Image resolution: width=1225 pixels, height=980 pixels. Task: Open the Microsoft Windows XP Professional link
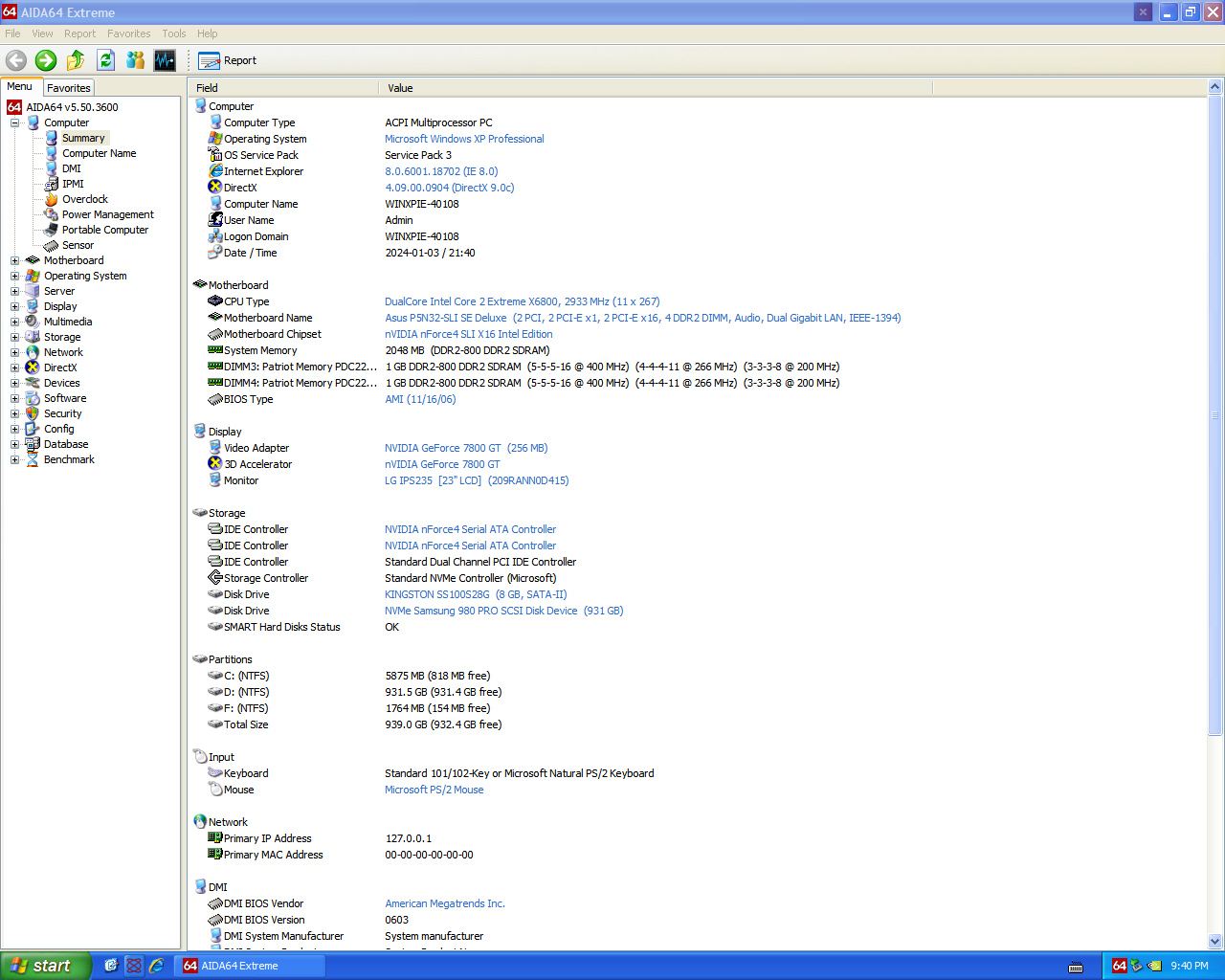pos(464,139)
